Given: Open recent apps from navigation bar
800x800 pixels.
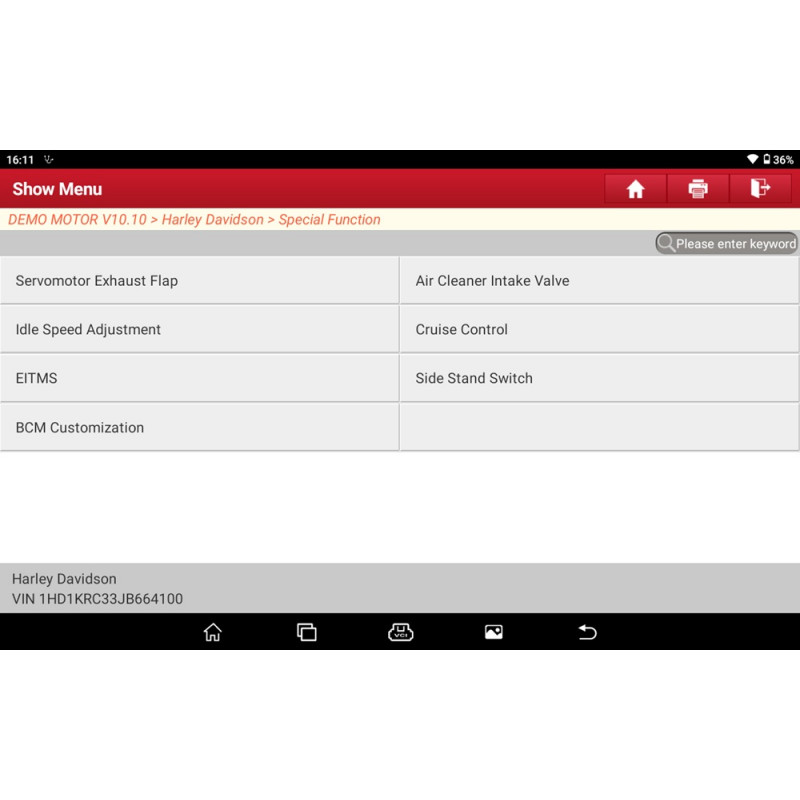Looking at the screenshot, I should coord(306,632).
